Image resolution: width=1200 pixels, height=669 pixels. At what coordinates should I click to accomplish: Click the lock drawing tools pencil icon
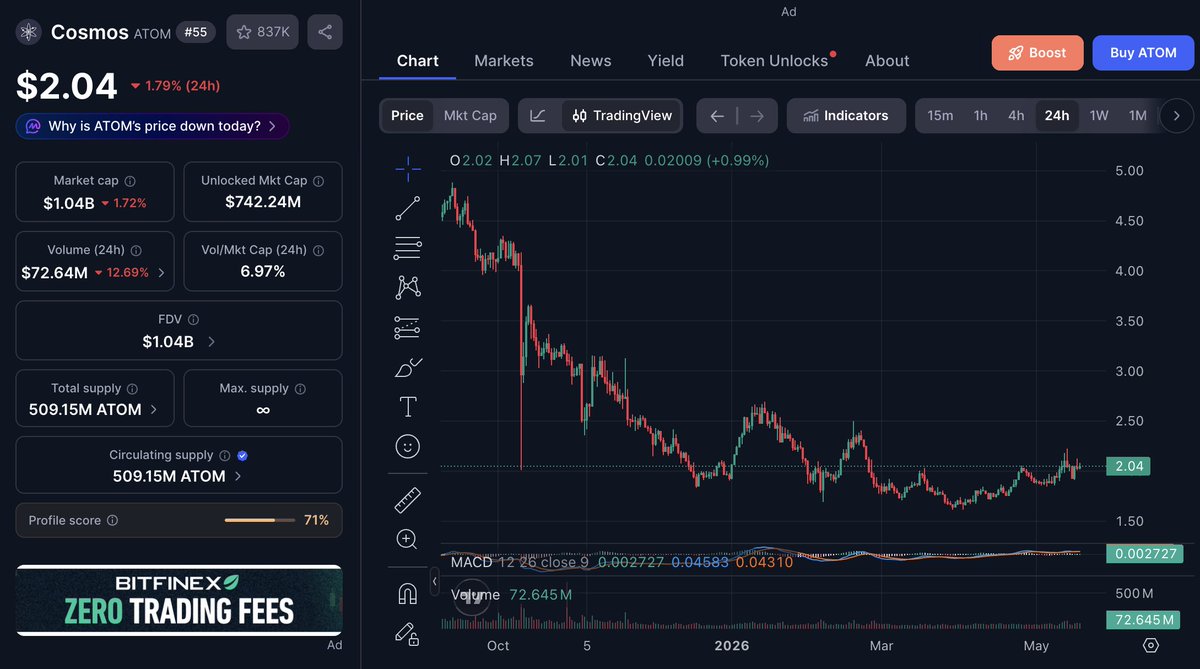[407, 632]
